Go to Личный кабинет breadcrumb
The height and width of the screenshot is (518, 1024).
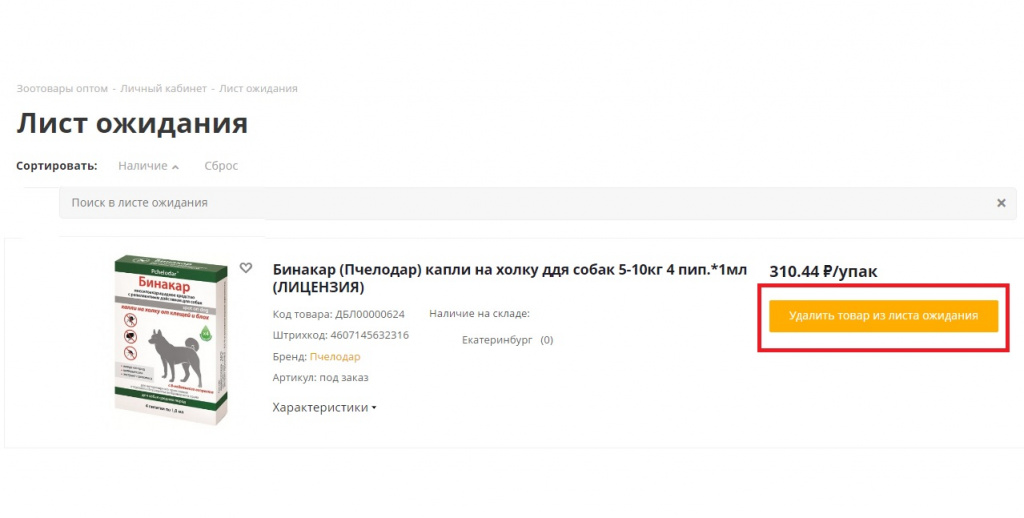click(x=163, y=88)
